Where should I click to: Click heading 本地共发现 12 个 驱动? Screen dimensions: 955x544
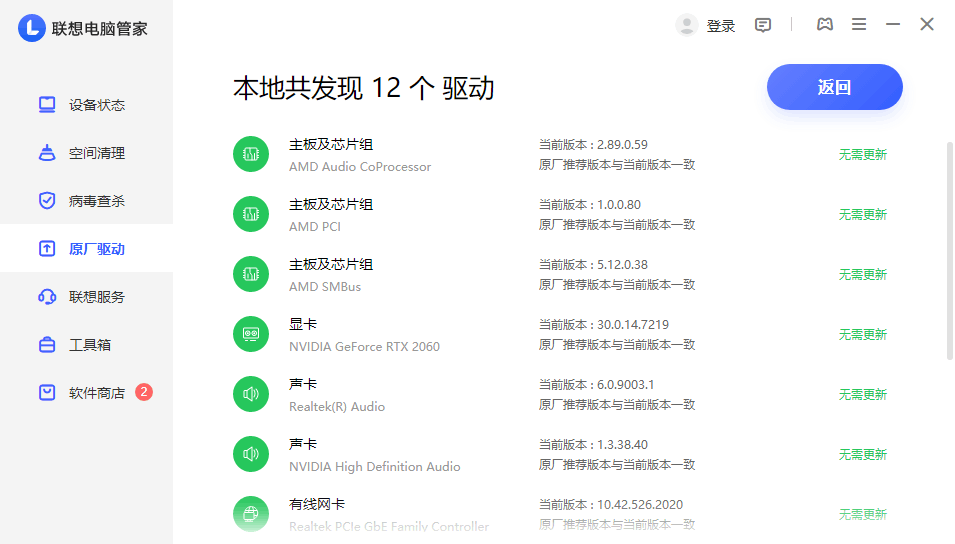[x=364, y=88]
